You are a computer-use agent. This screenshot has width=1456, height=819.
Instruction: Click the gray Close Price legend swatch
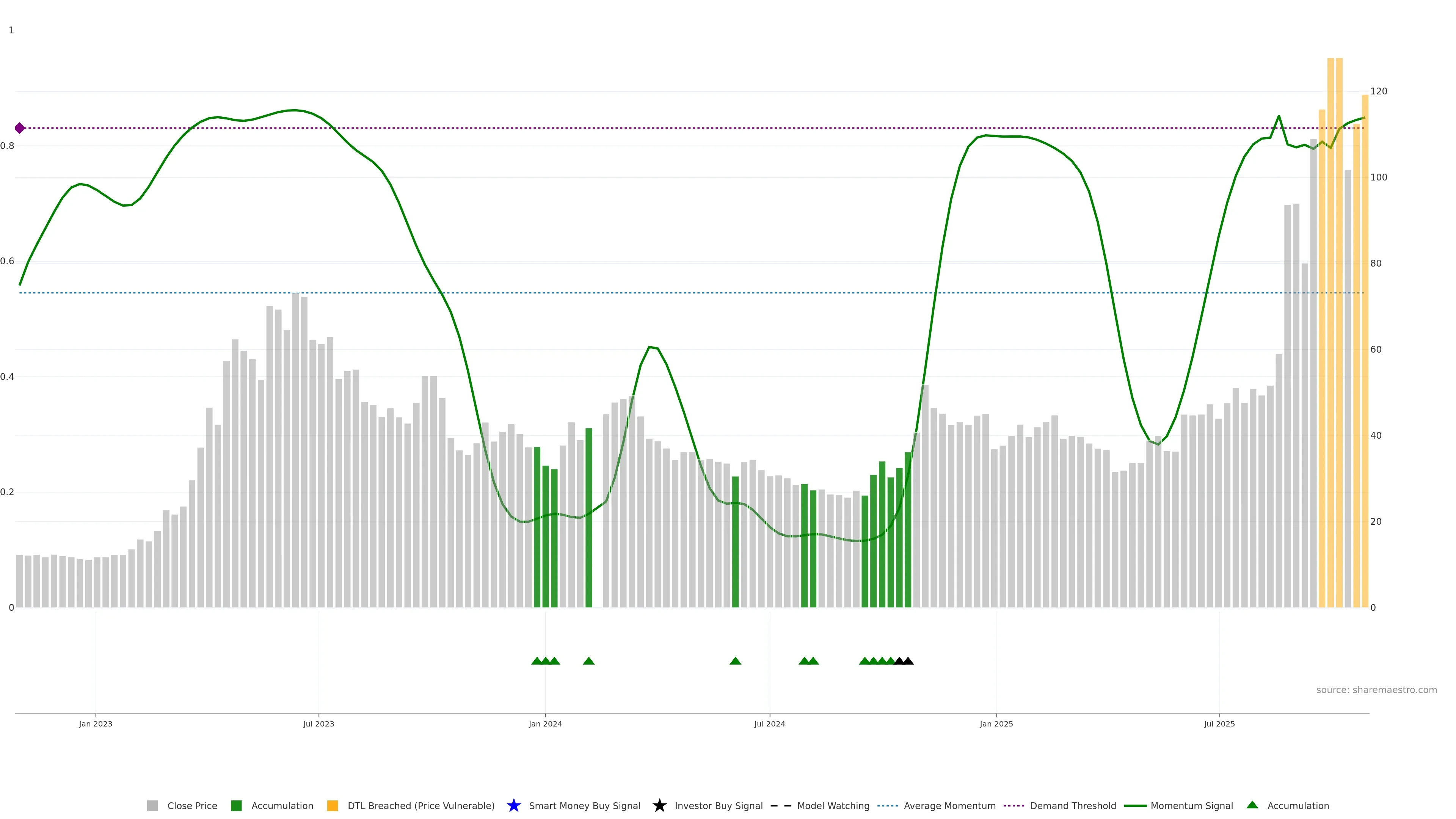coord(152,805)
